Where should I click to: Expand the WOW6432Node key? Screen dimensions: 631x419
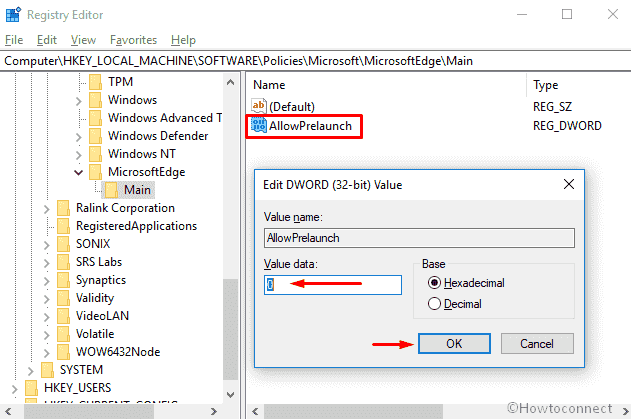click(47, 353)
